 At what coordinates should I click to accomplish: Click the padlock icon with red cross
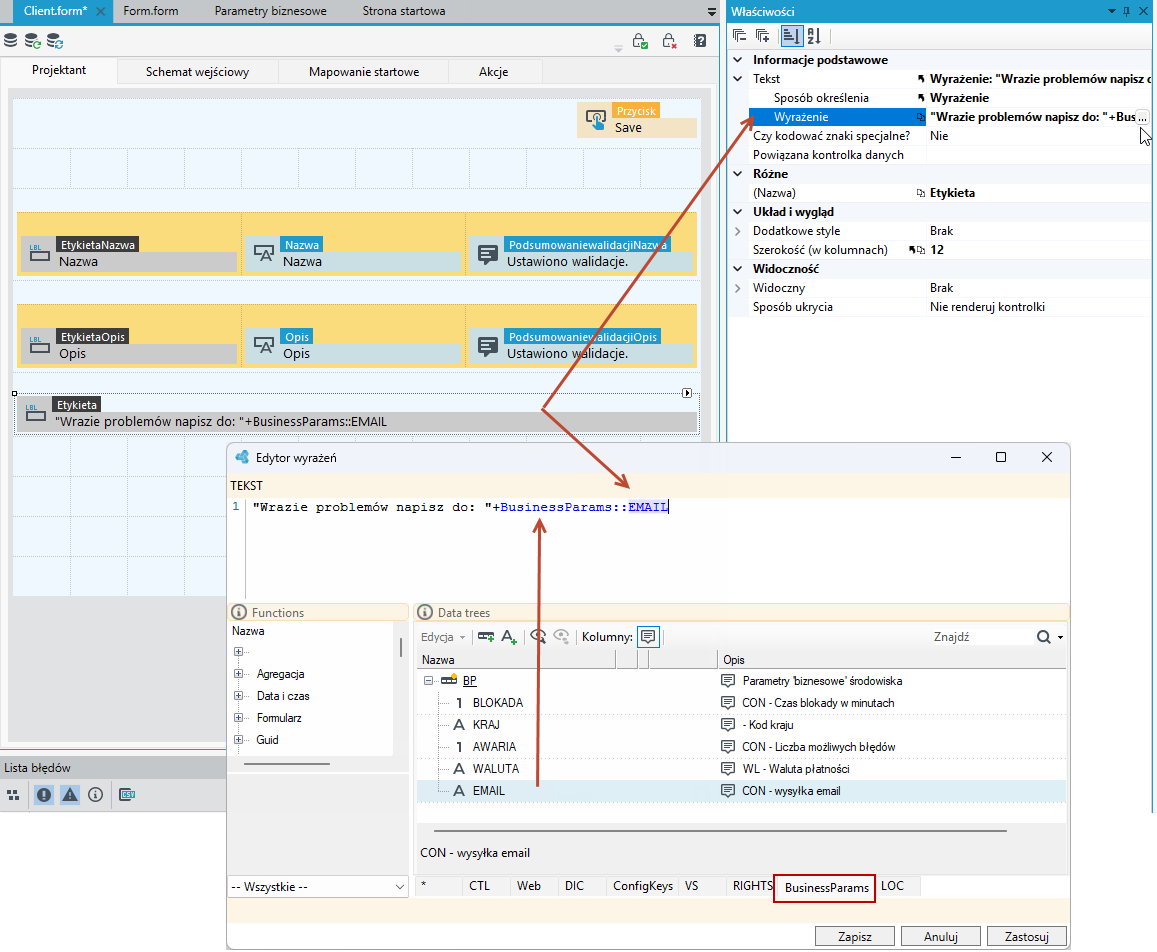(669, 41)
